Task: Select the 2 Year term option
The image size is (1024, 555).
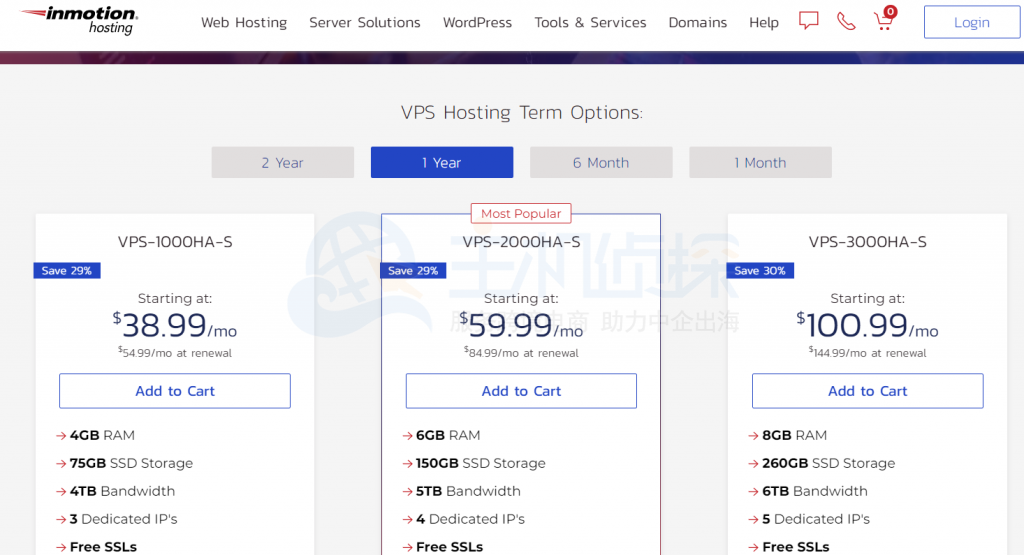Action: (282, 162)
